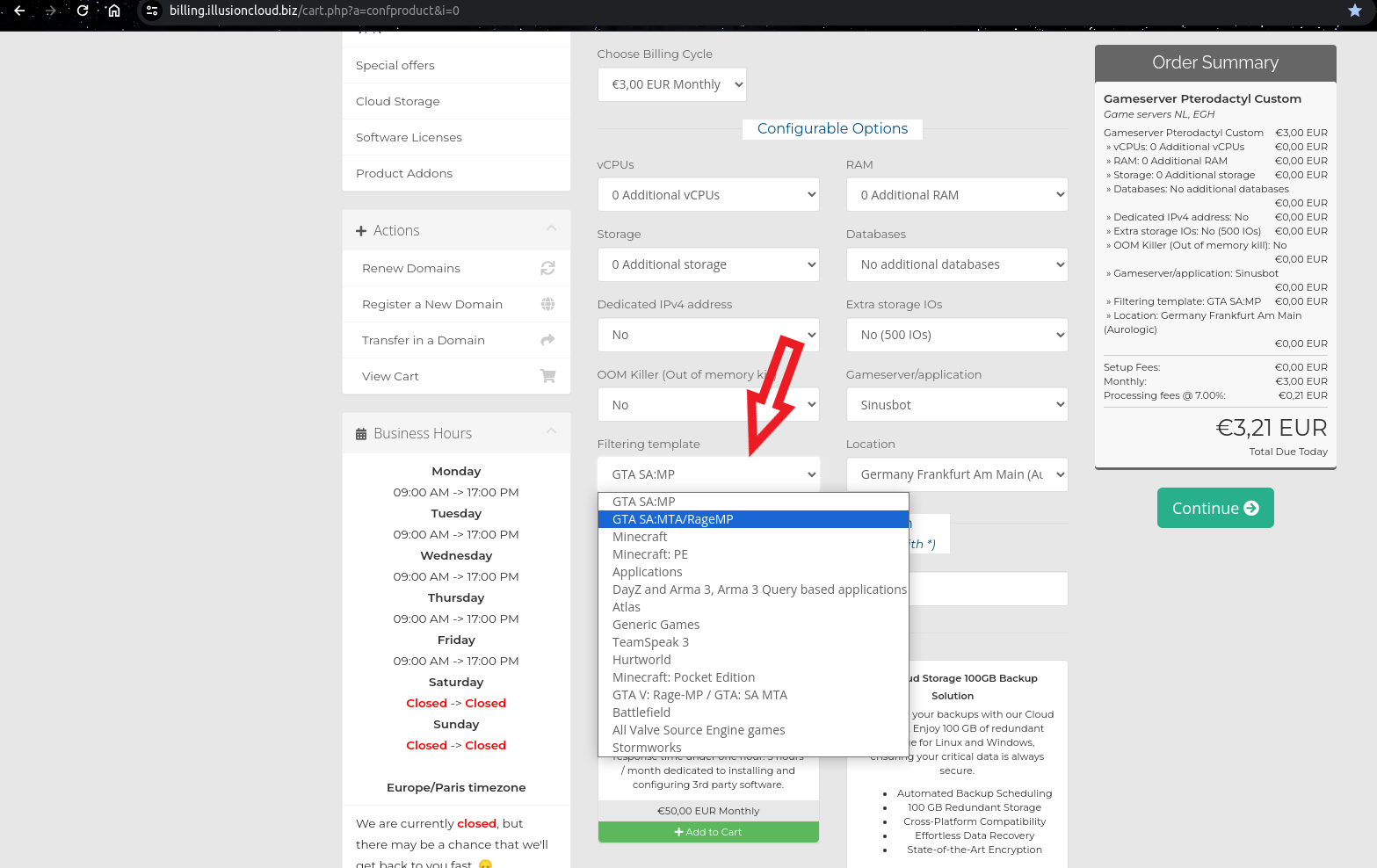The width and height of the screenshot is (1377, 868).
Task: Select All Valve Source Engine games option
Action: [x=753, y=730]
